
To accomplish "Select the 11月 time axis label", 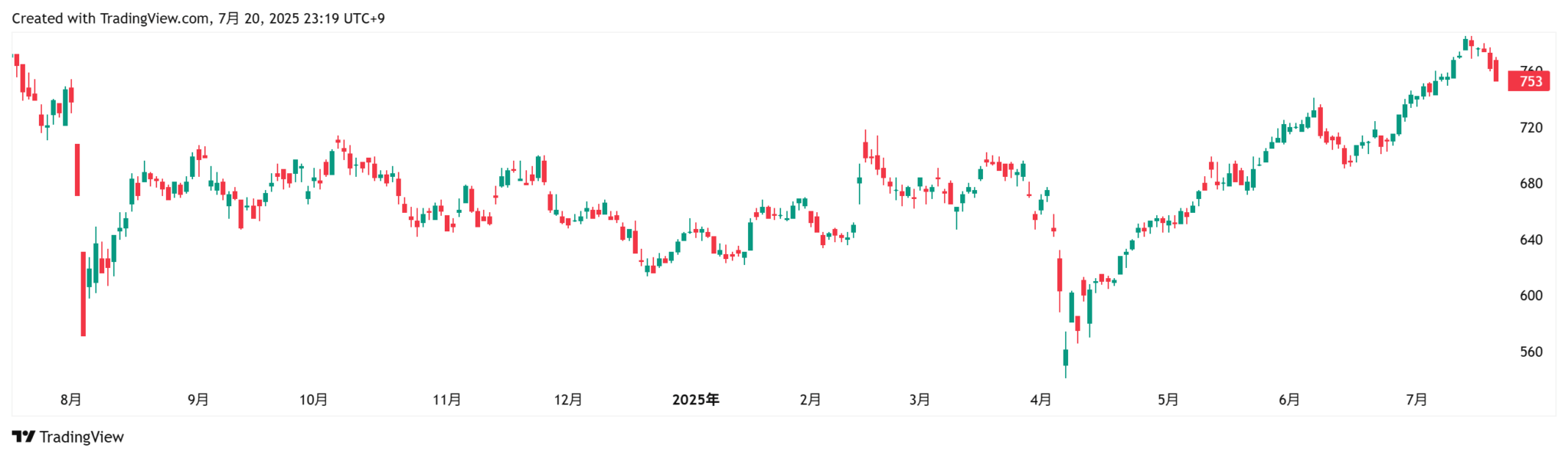I will pos(447,400).
